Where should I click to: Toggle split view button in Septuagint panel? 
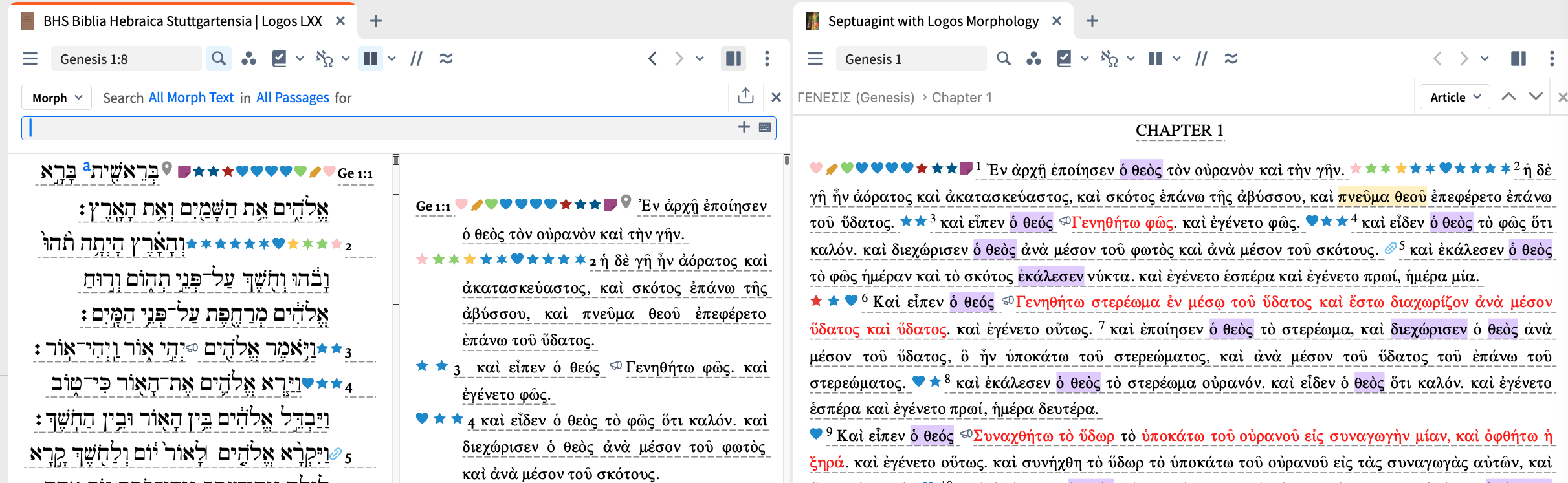coord(1518,59)
